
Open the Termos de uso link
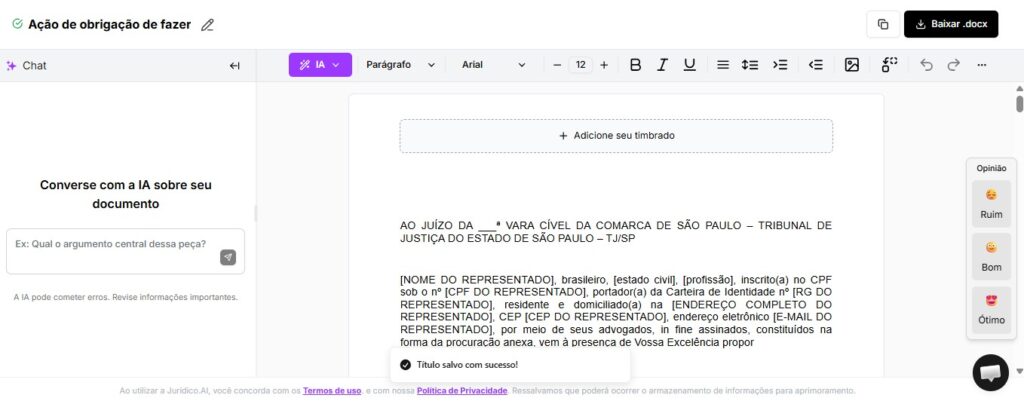pyautogui.click(x=332, y=391)
